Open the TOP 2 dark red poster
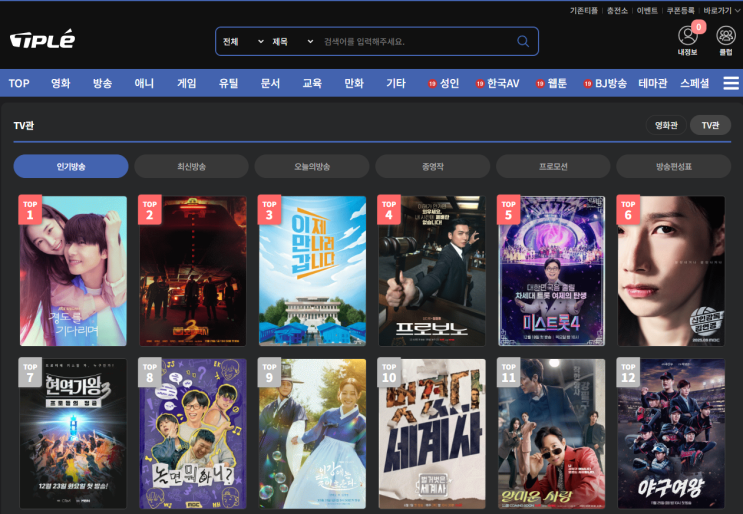 [193, 271]
